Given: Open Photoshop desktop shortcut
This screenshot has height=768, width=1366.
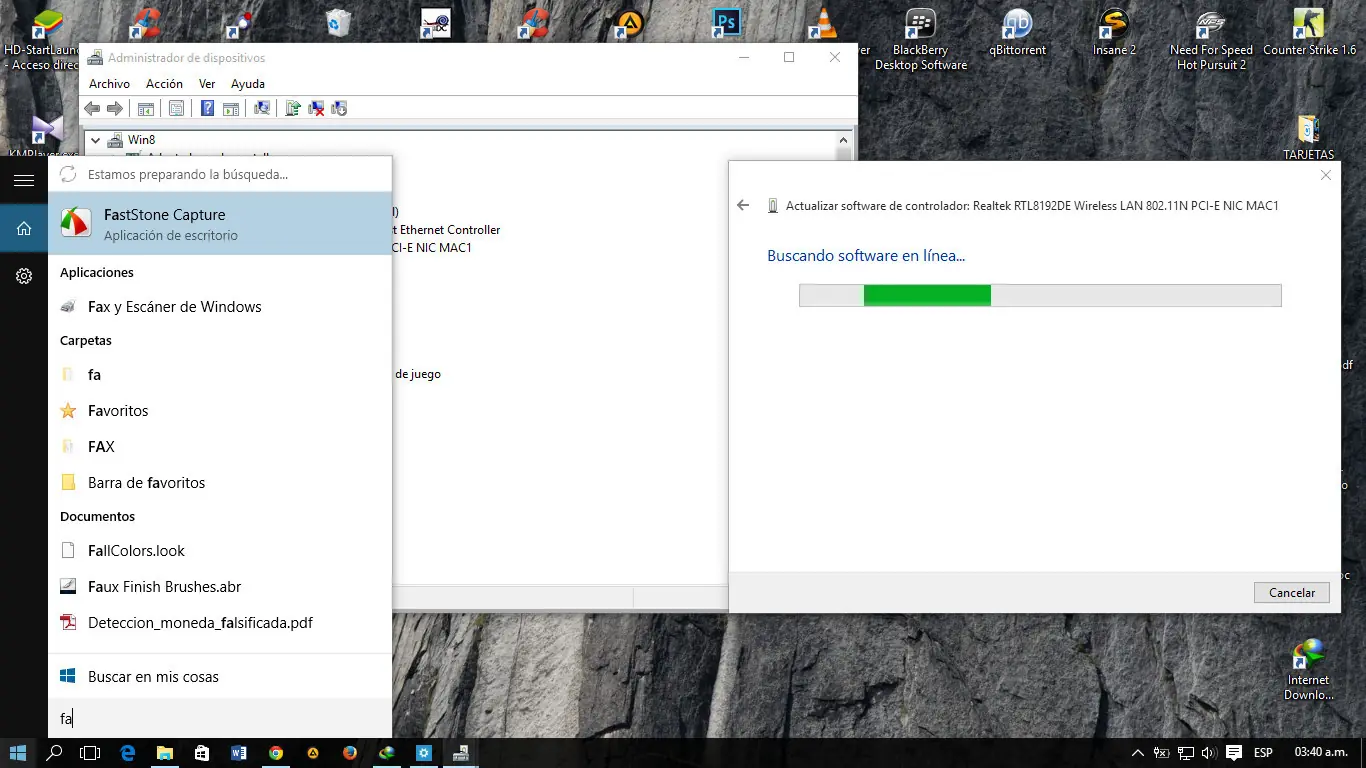Looking at the screenshot, I should [x=725, y=23].
